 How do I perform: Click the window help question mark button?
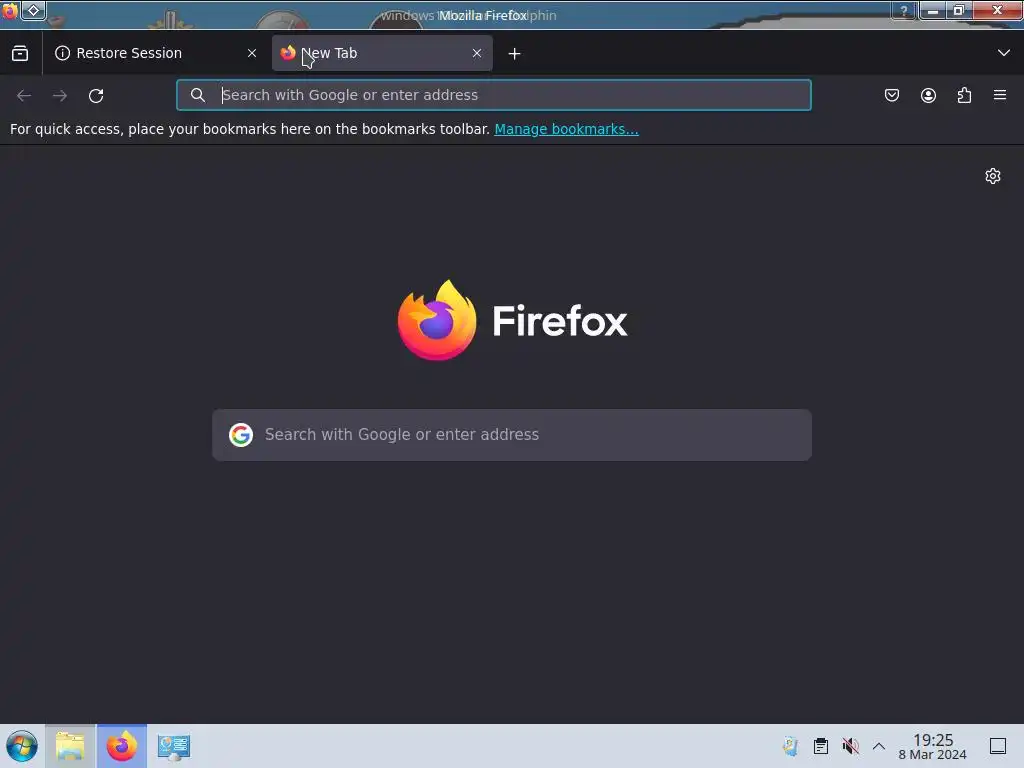[904, 10]
